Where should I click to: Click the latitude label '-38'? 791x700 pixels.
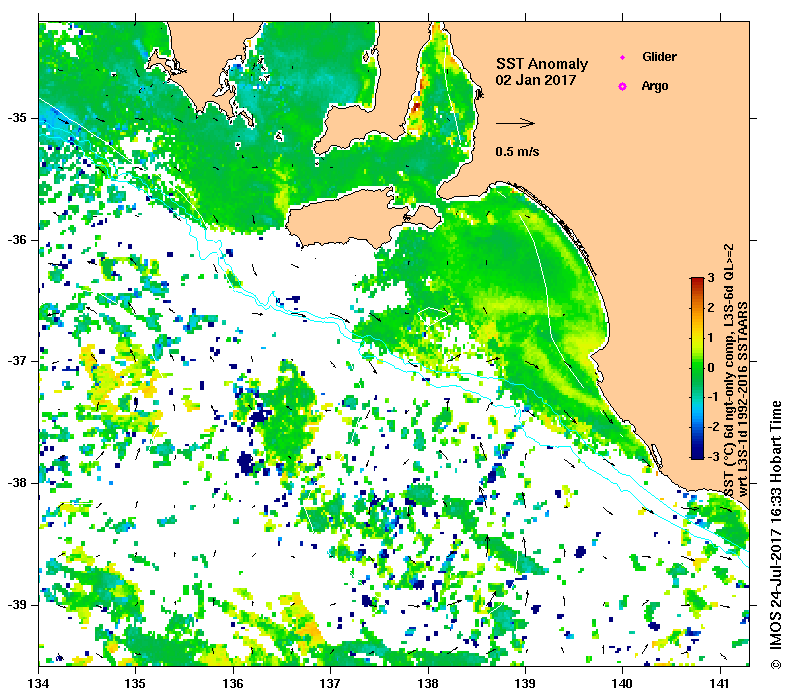coord(17,483)
